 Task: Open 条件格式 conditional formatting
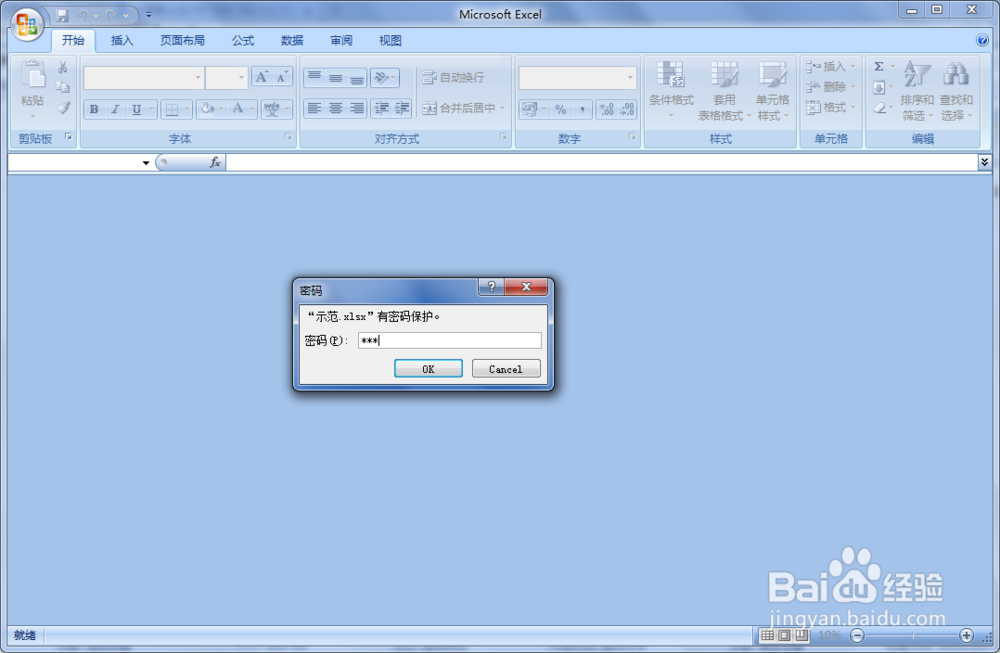point(671,91)
